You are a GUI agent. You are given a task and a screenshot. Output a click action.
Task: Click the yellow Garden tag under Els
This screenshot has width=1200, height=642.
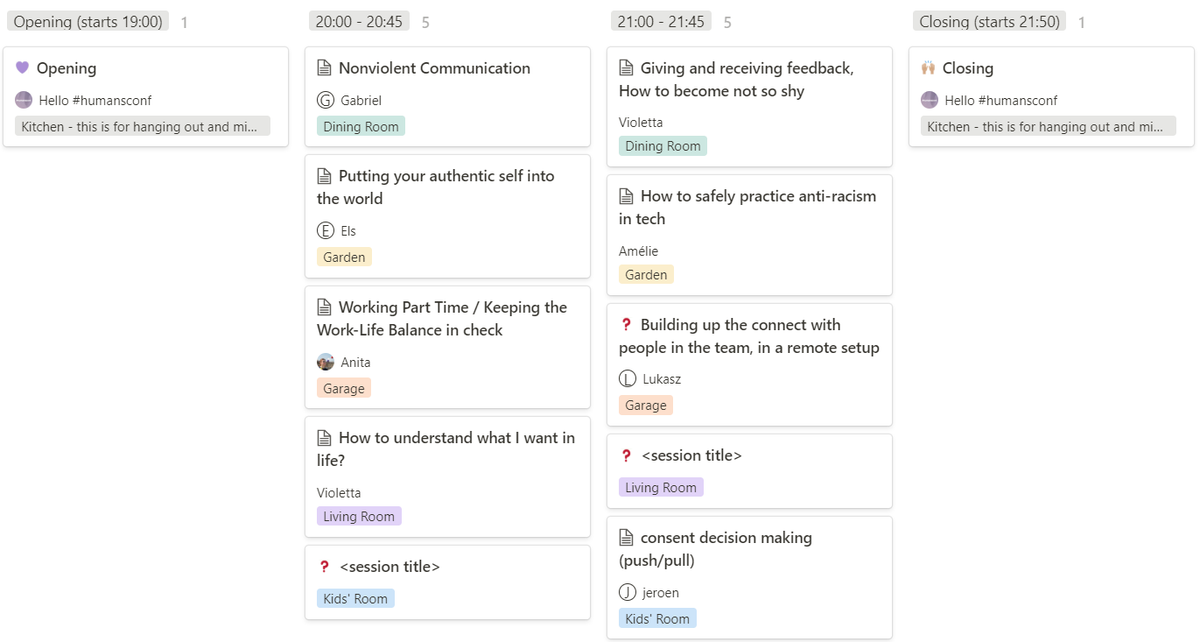pyautogui.click(x=344, y=257)
